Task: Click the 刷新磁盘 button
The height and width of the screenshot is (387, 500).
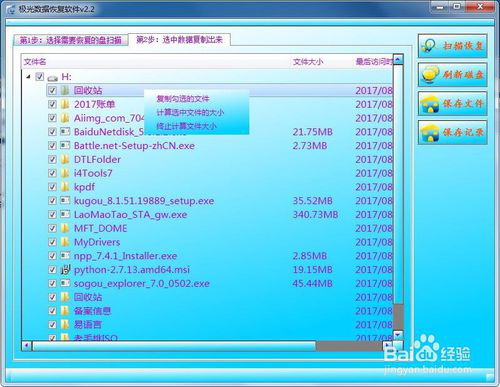Action: (453, 75)
